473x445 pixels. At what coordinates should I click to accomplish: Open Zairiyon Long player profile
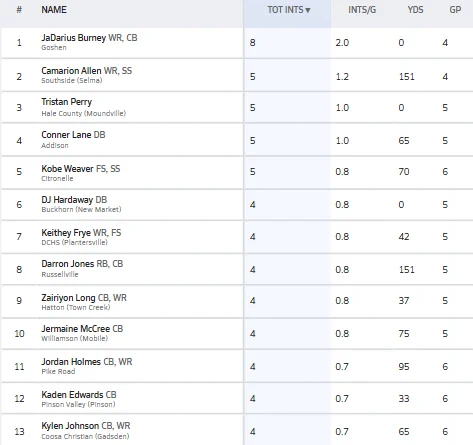pyautogui.click(x=68, y=298)
